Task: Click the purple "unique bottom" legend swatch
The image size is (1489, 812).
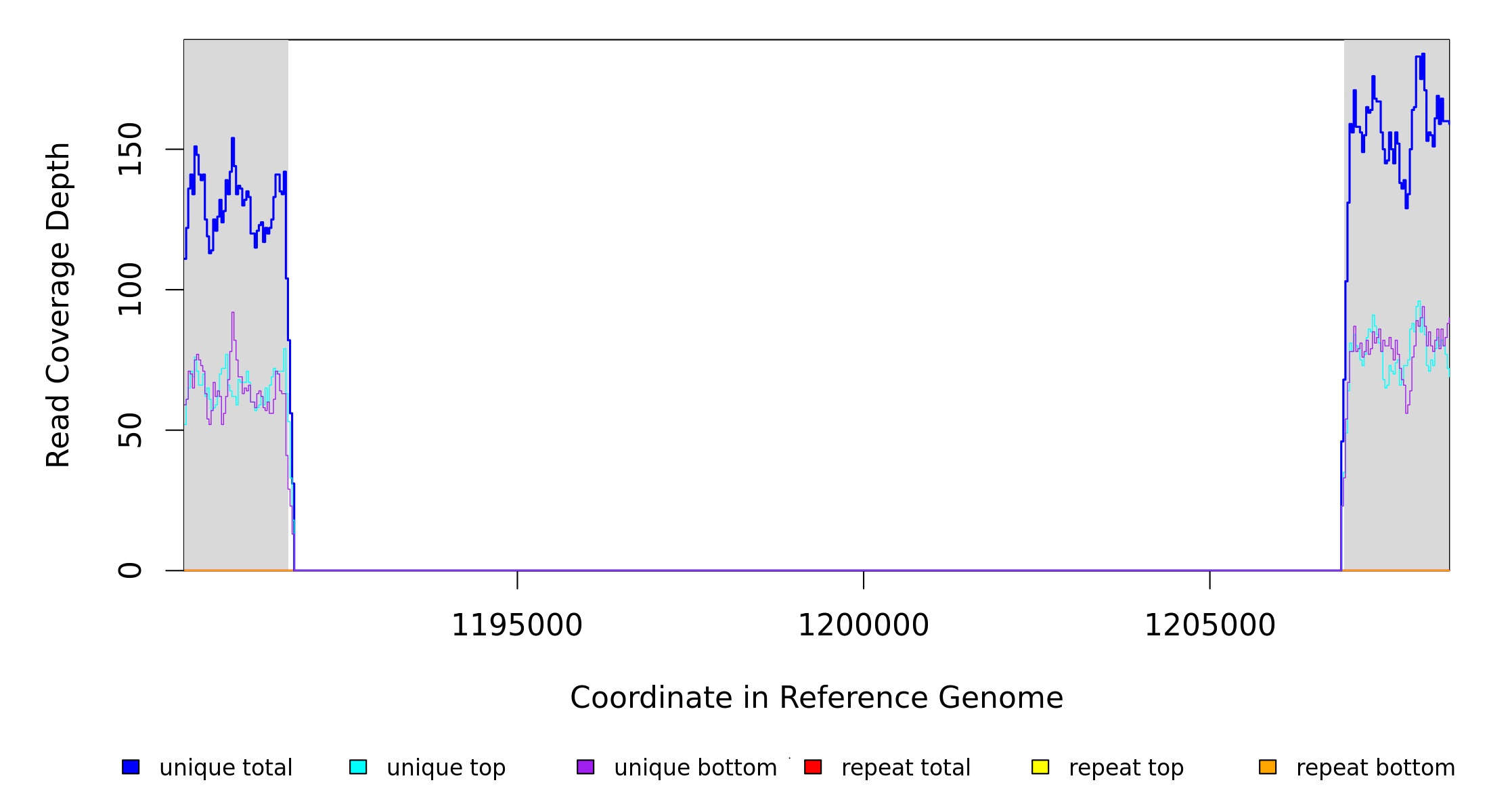Action: click(585, 767)
